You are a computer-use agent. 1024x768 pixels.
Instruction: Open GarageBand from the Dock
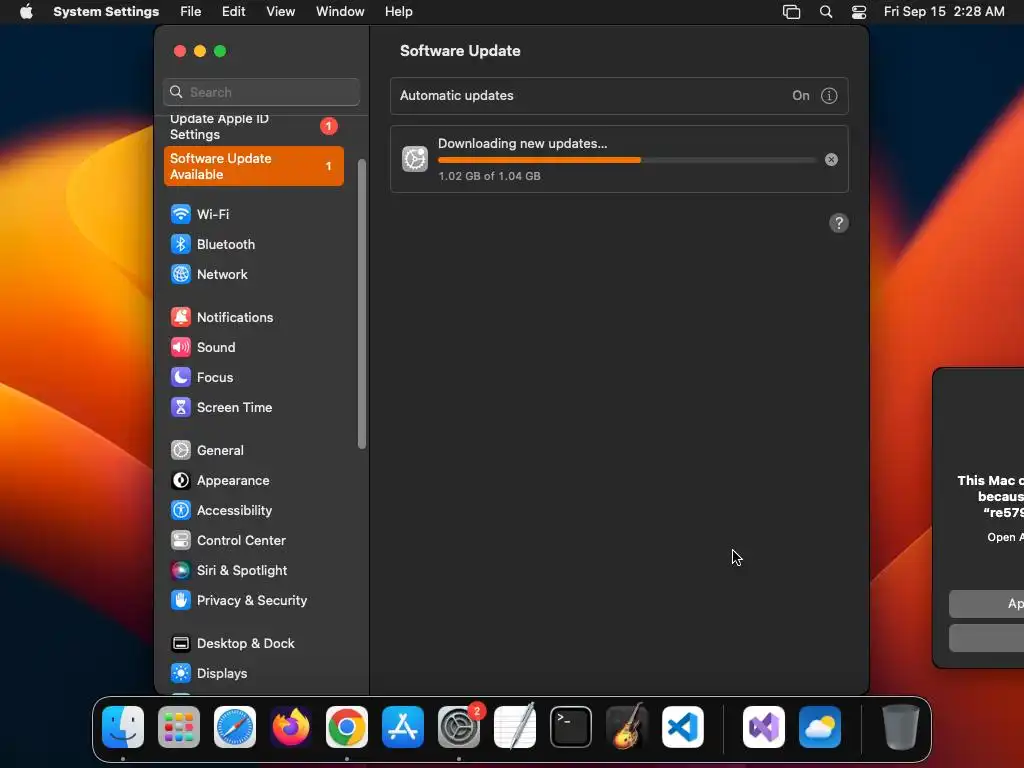(627, 727)
